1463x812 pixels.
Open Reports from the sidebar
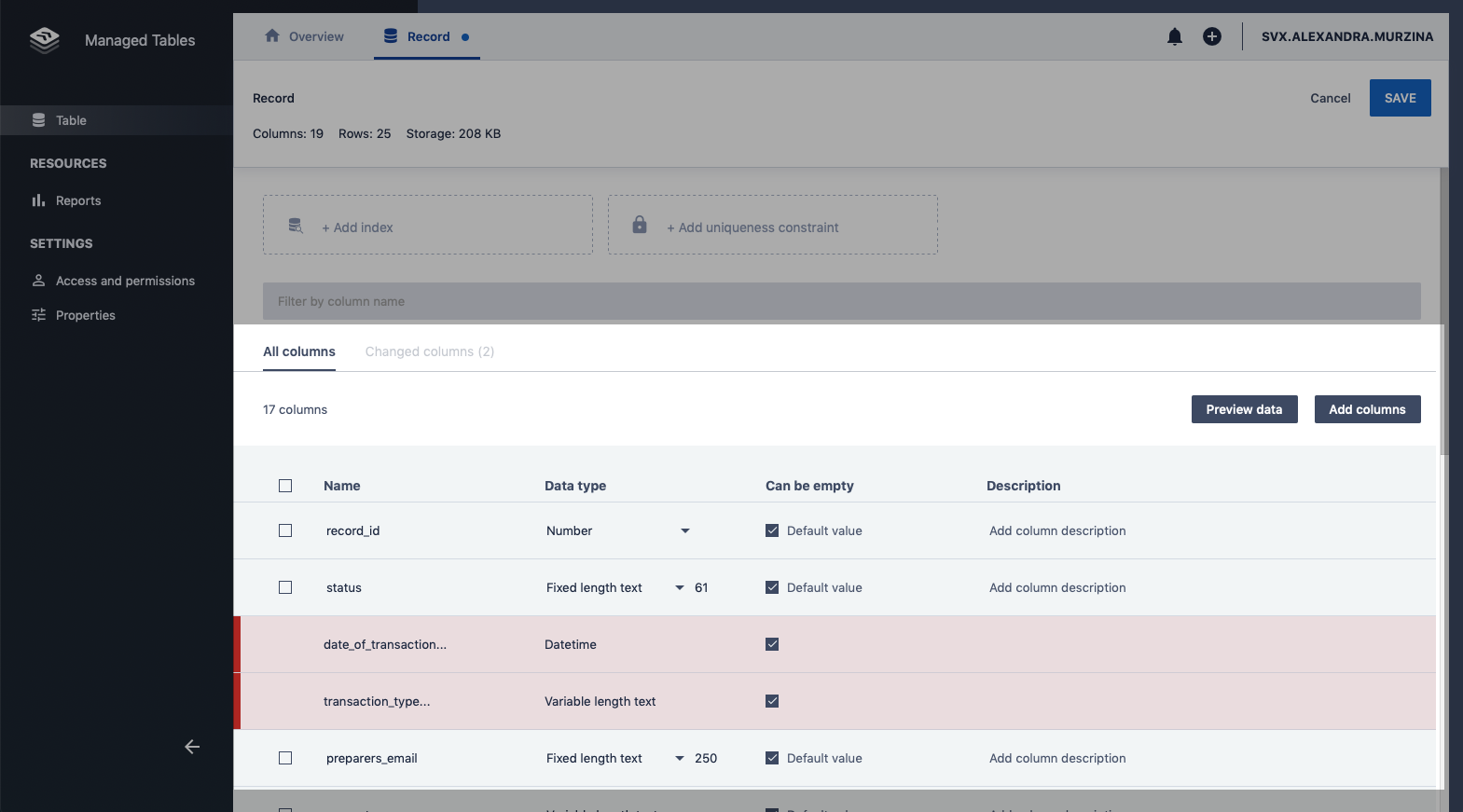click(x=78, y=200)
